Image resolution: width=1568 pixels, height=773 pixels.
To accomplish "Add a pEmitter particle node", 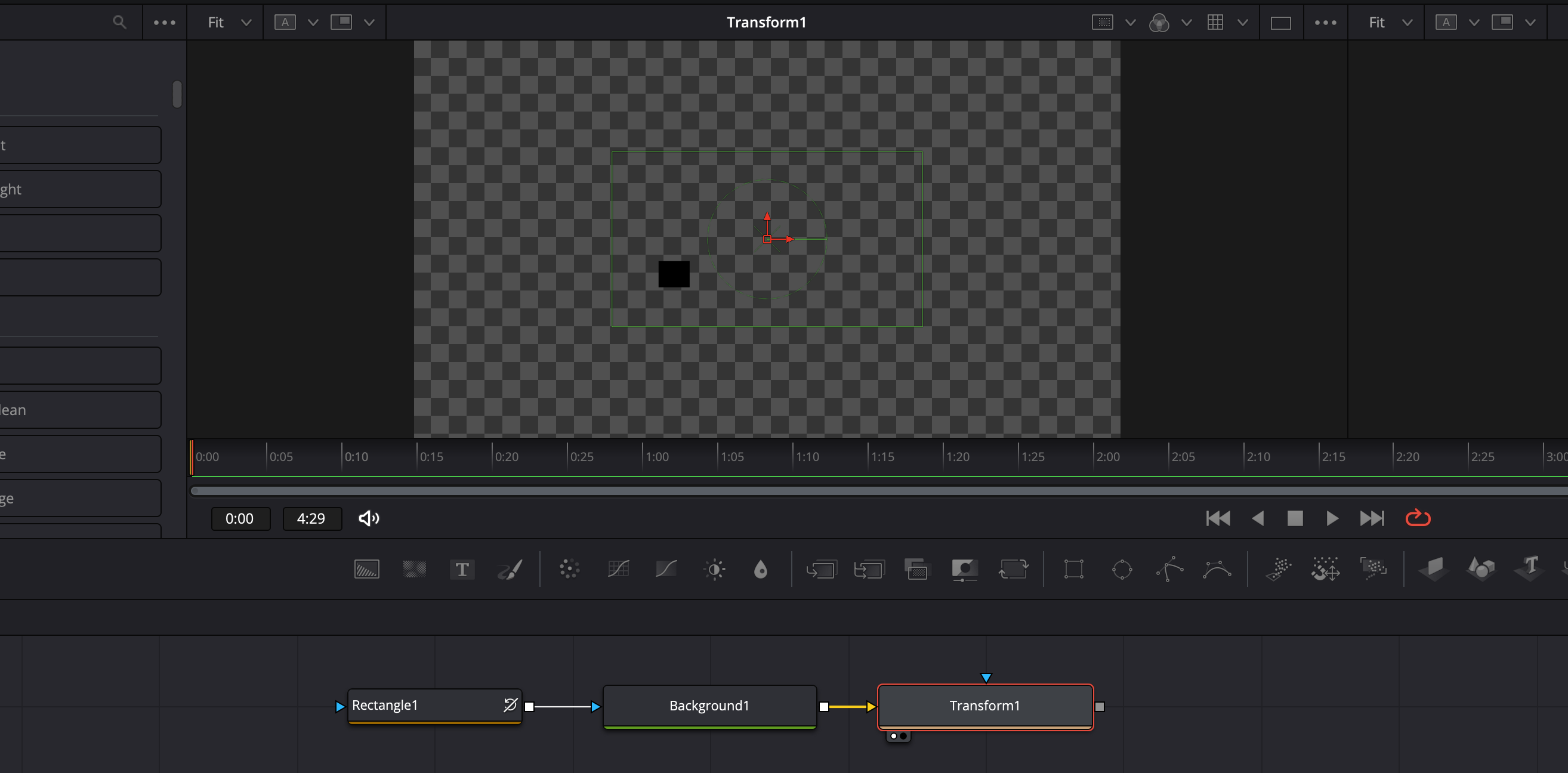I will coord(1278,569).
